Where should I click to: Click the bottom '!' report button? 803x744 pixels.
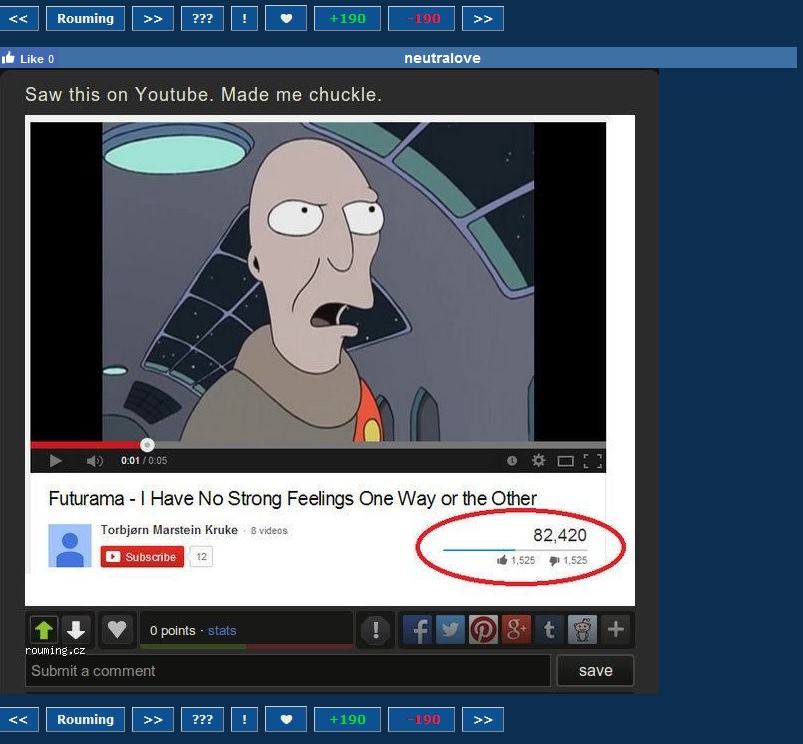(244, 720)
